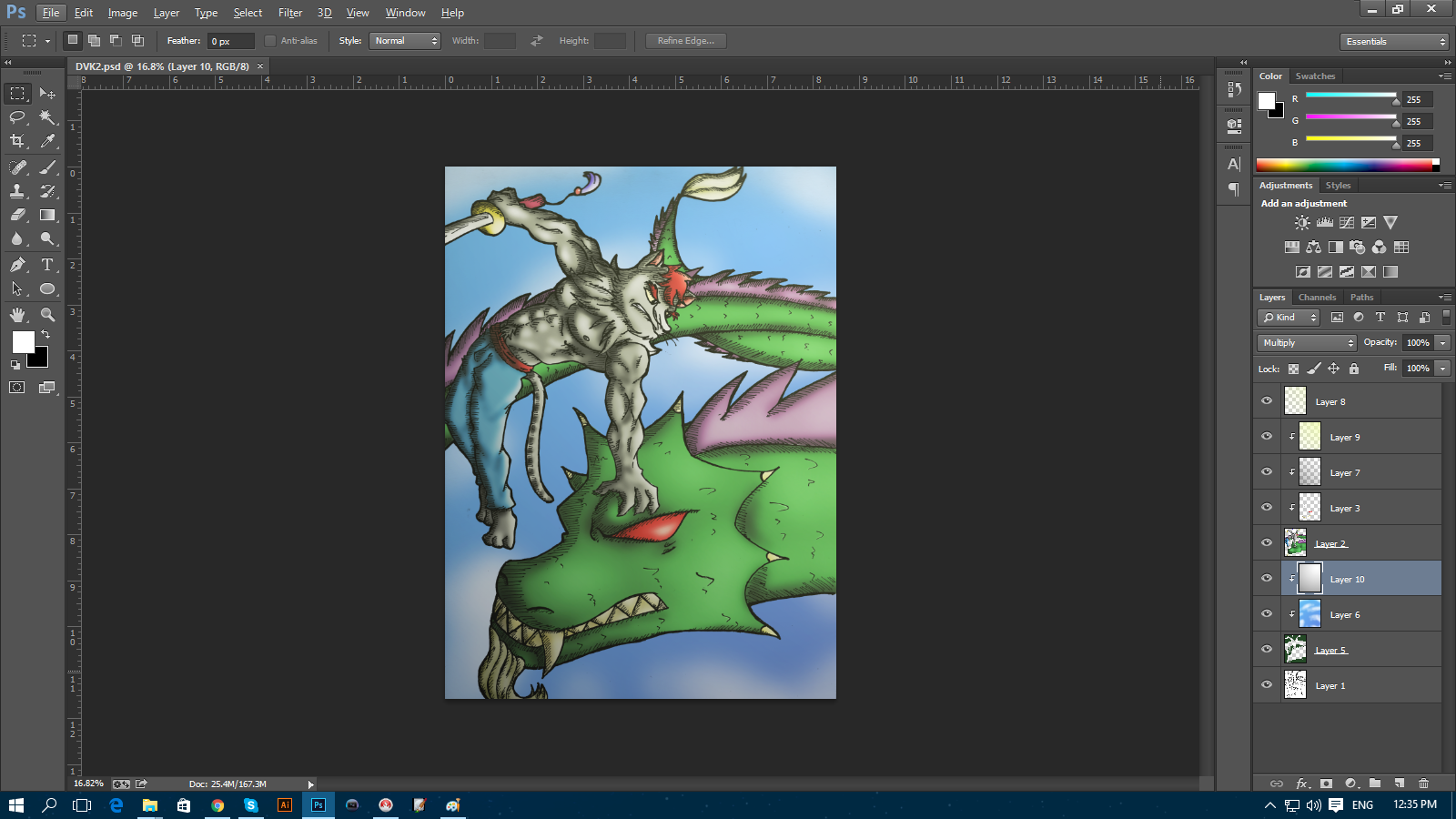The width and height of the screenshot is (1456, 819).
Task: Switch to the Channels tab
Action: coord(1317,298)
